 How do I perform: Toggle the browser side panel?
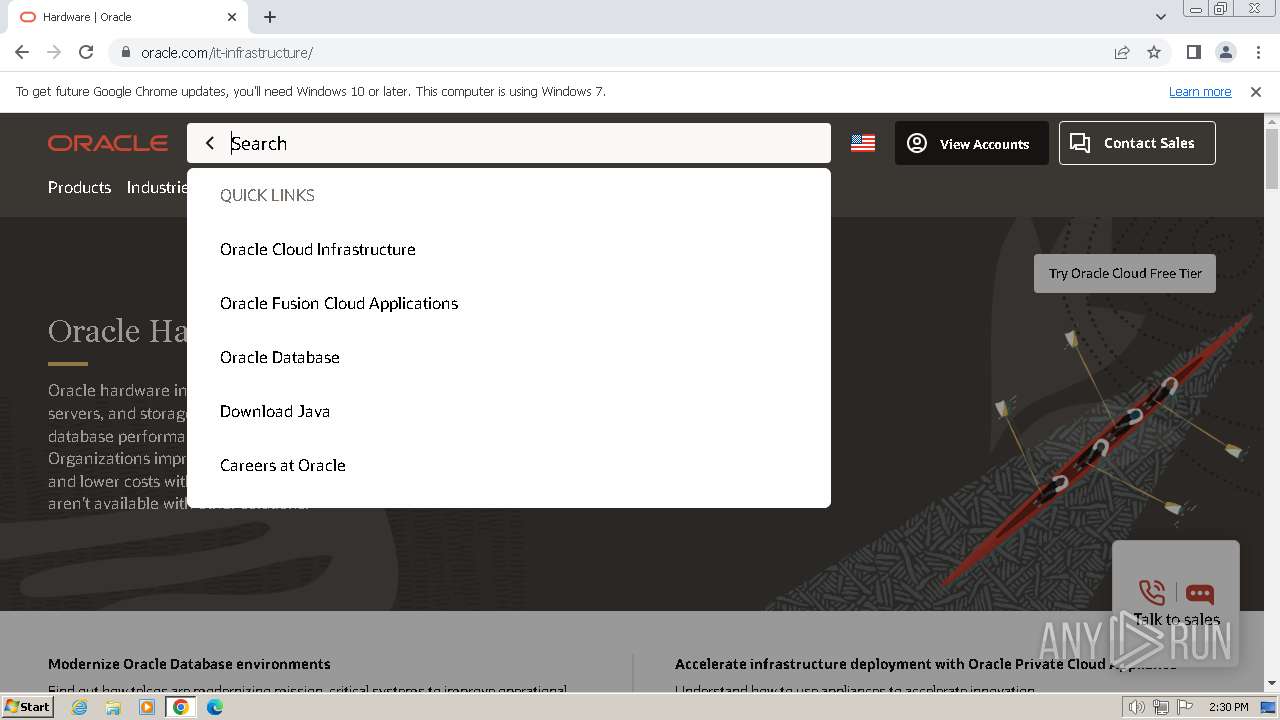pyautogui.click(x=1193, y=52)
